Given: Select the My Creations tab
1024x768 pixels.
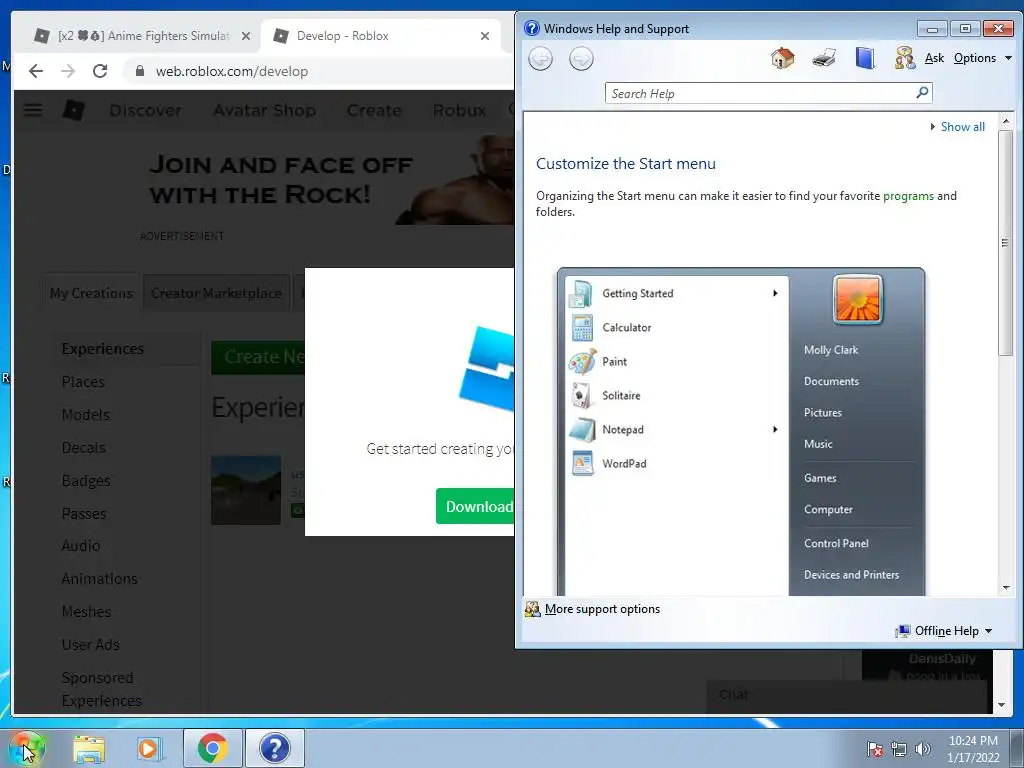Looking at the screenshot, I should [x=91, y=293].
